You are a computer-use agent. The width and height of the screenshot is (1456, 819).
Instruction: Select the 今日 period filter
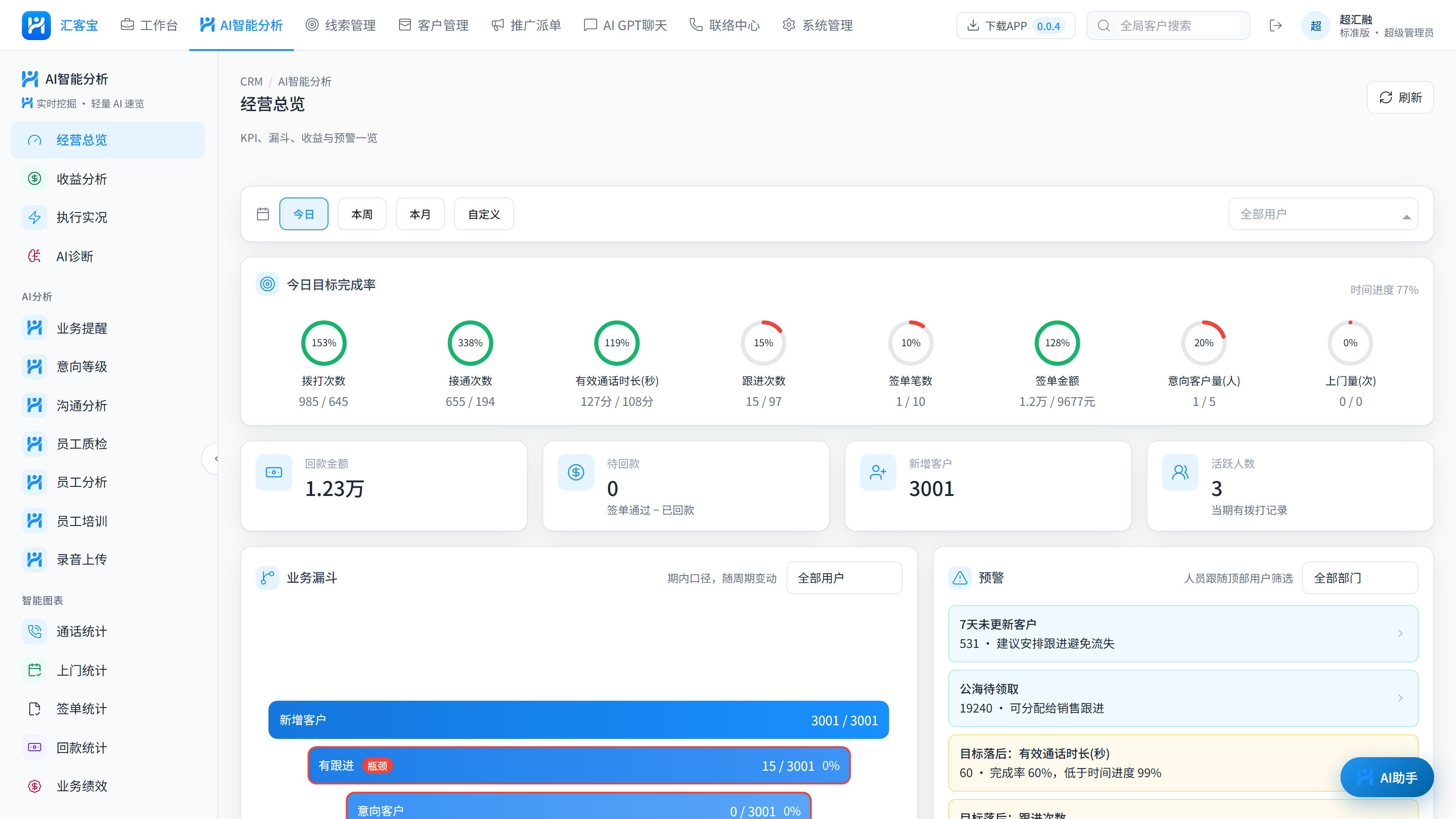pyautogui.click(x=303, y=214)
